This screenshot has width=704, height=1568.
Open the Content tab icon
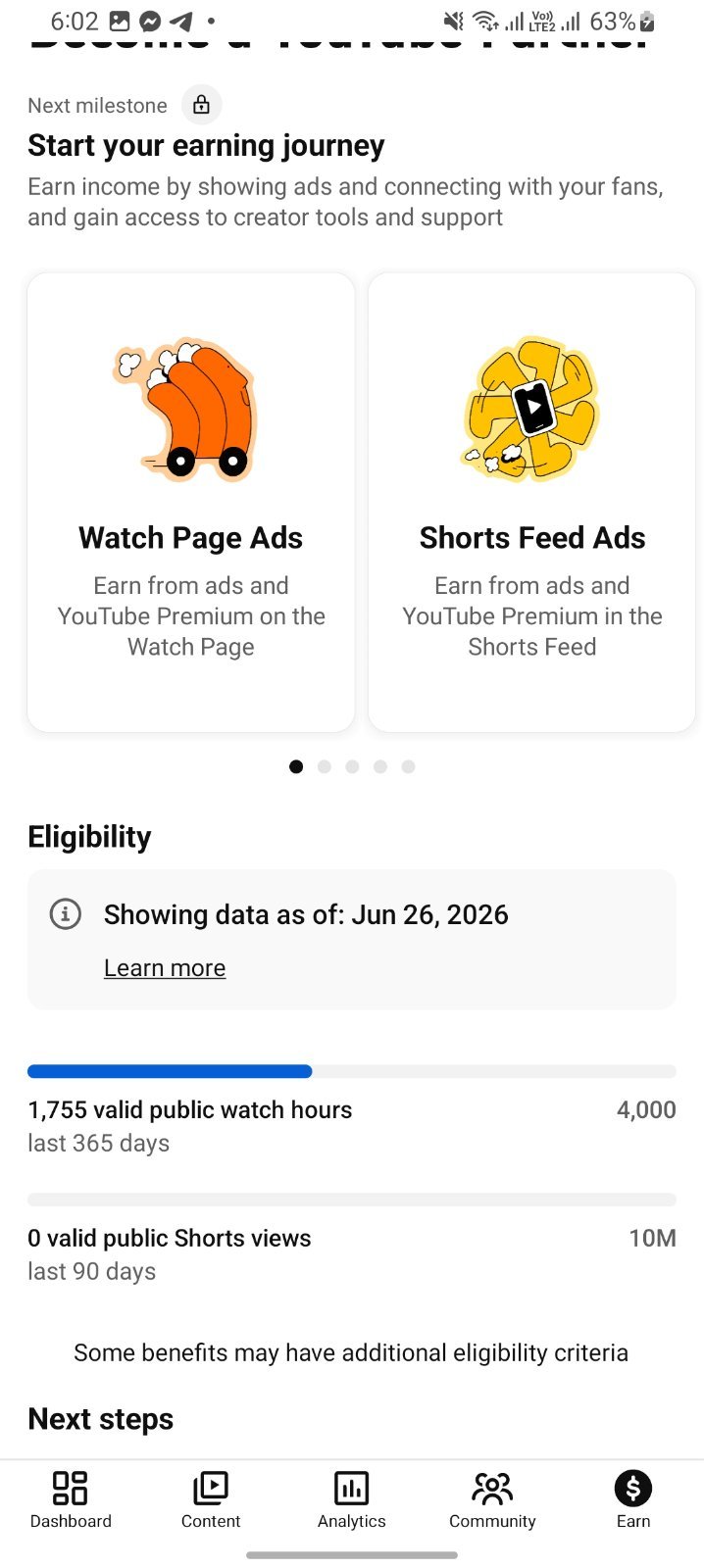click(211, 1488)
